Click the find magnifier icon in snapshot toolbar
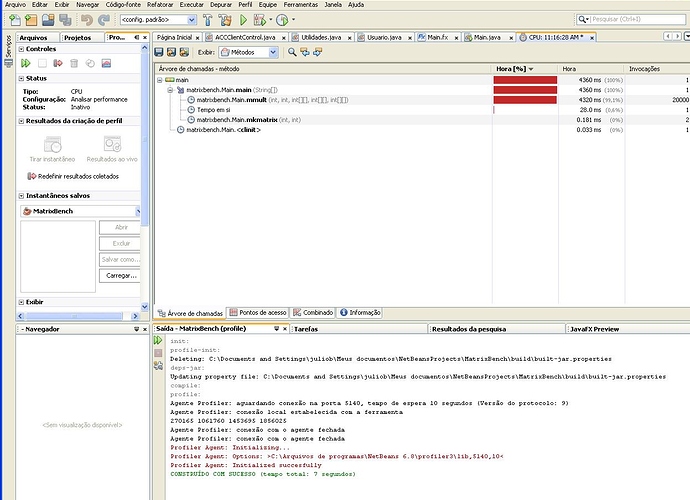 [292, 52]
